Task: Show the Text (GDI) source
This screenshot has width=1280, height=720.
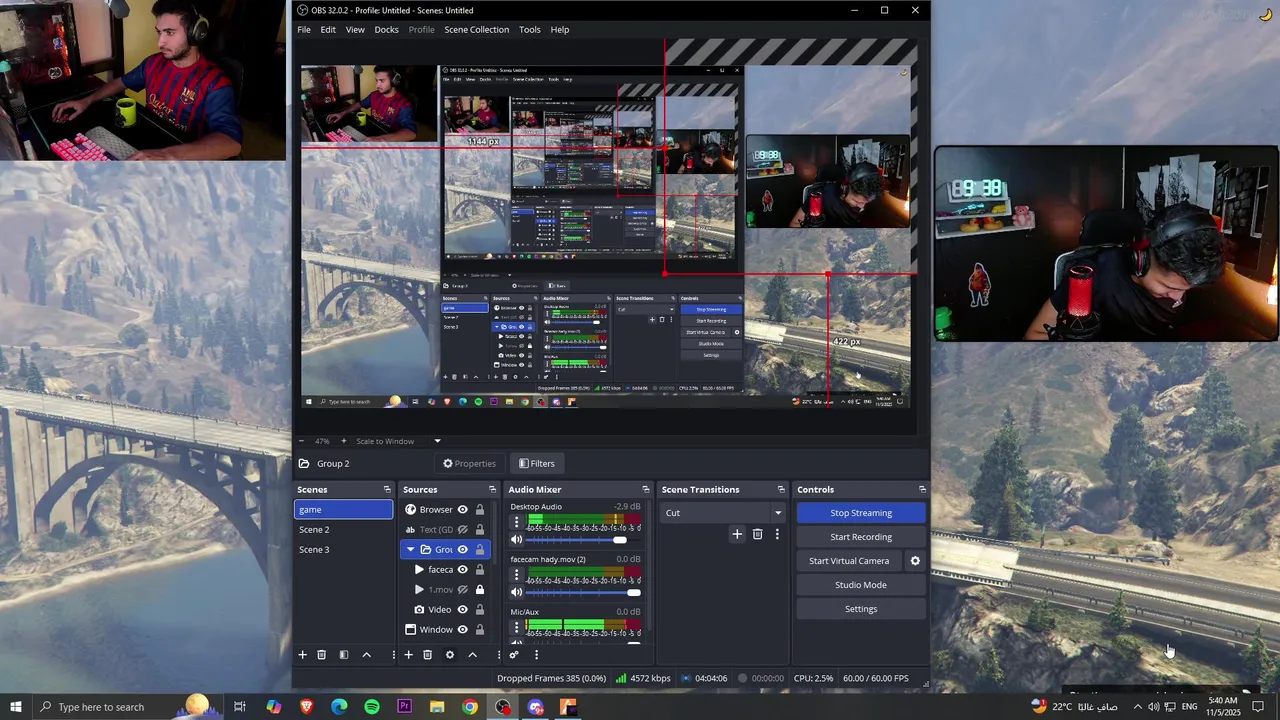Action: tap(462, 530)
